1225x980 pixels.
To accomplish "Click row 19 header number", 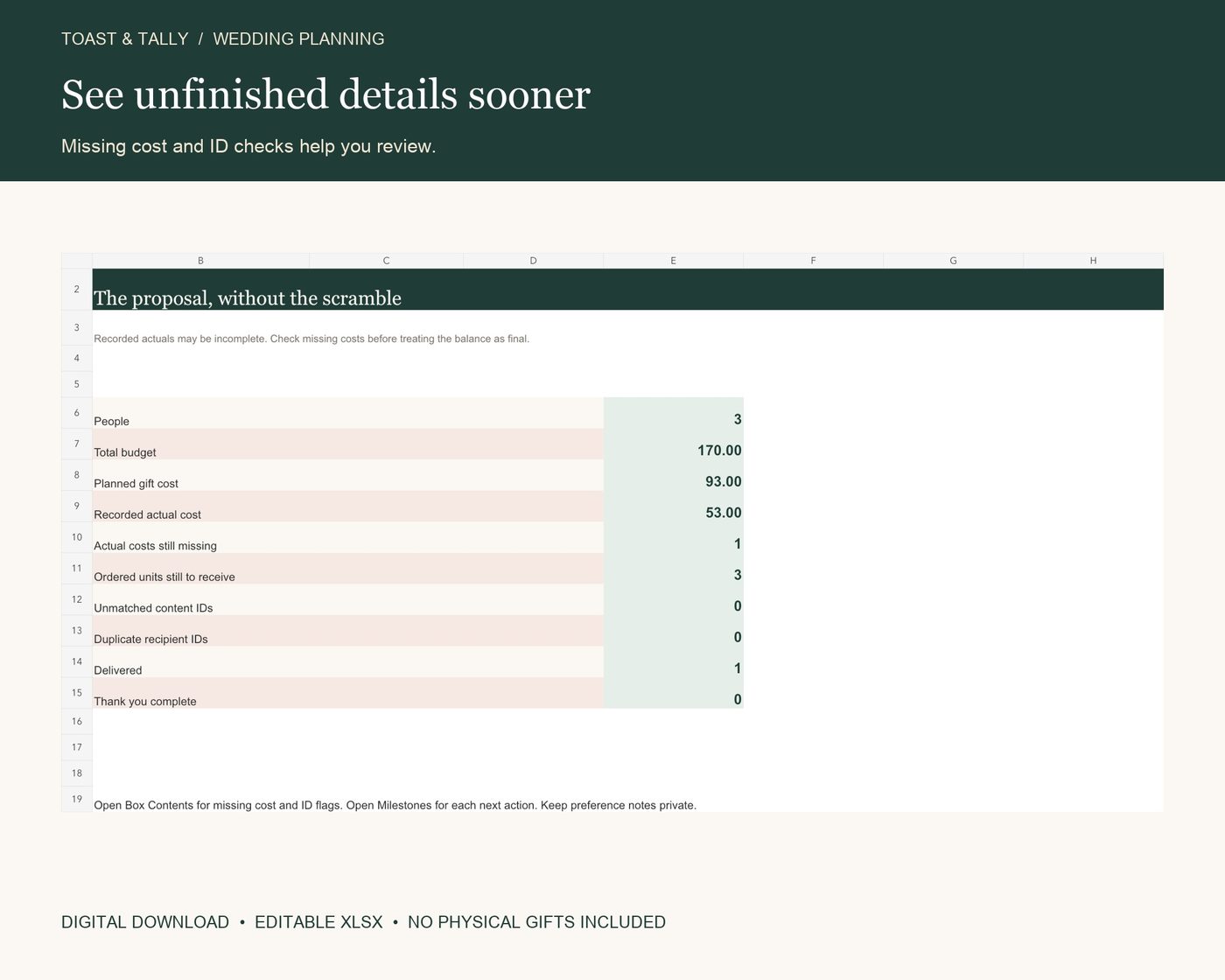I will point(77,799).
